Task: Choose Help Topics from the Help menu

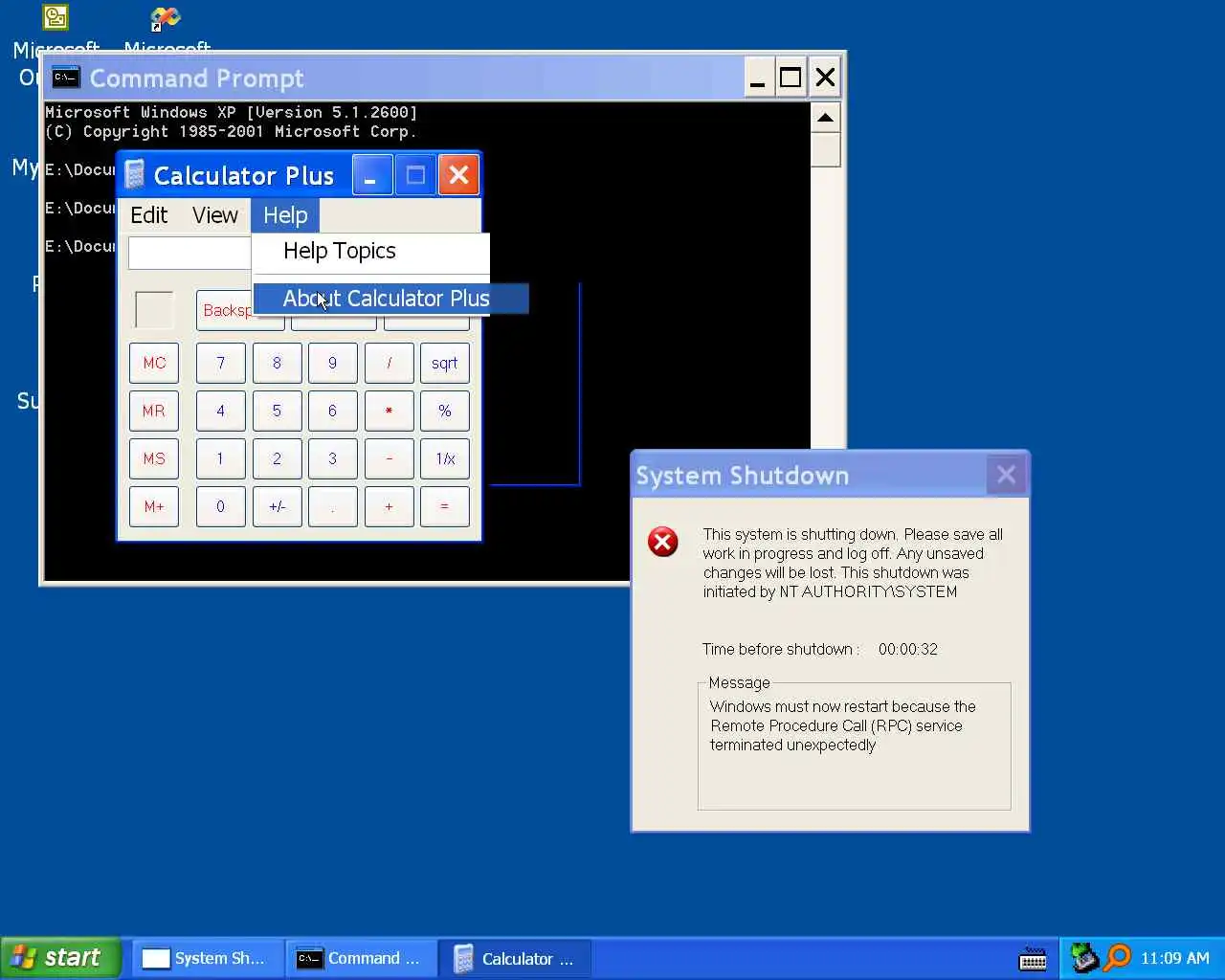Action: click(x=371, y=251)
